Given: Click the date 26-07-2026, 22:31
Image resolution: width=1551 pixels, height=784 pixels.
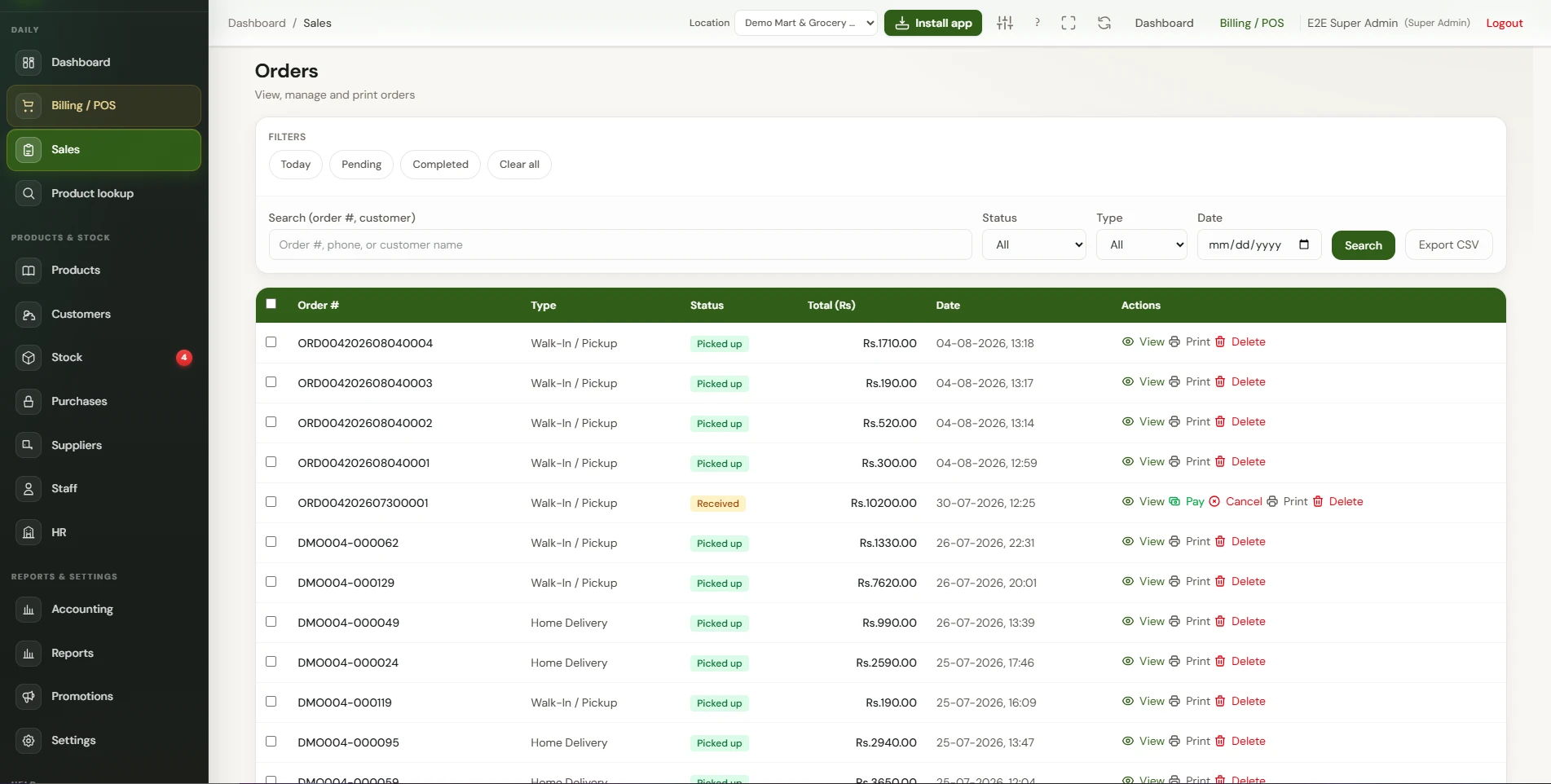Looking at the screenshot, I should click(985, 543).
